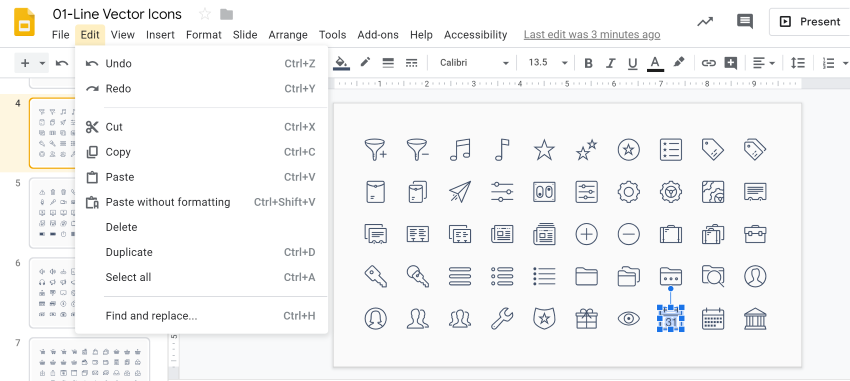Viewport: 850px width, 381px height.
Task: Select slide 4 thumbnail
Action: pyautogui.click(x=53, y=133)
